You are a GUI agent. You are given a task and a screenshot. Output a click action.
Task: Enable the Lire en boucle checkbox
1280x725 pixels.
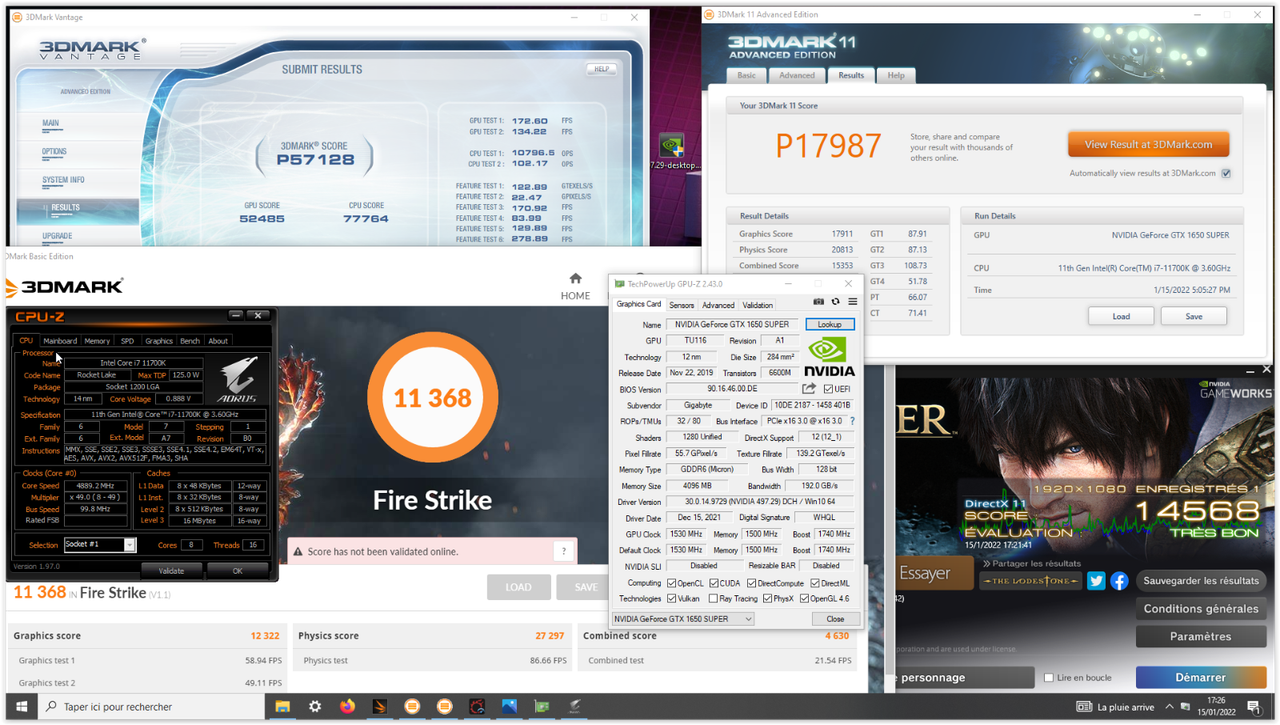pyautogui.click(x=1048, y=678)
